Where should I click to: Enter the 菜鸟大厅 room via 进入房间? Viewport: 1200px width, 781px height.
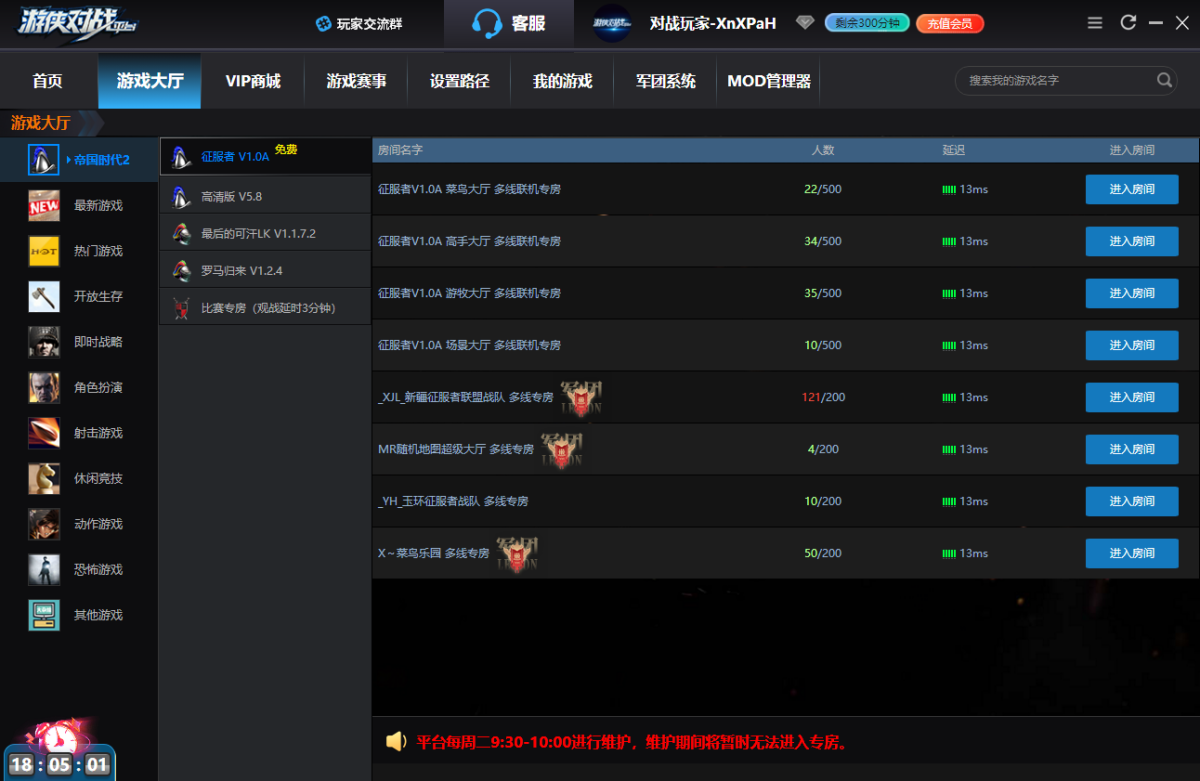[1132, 189]
